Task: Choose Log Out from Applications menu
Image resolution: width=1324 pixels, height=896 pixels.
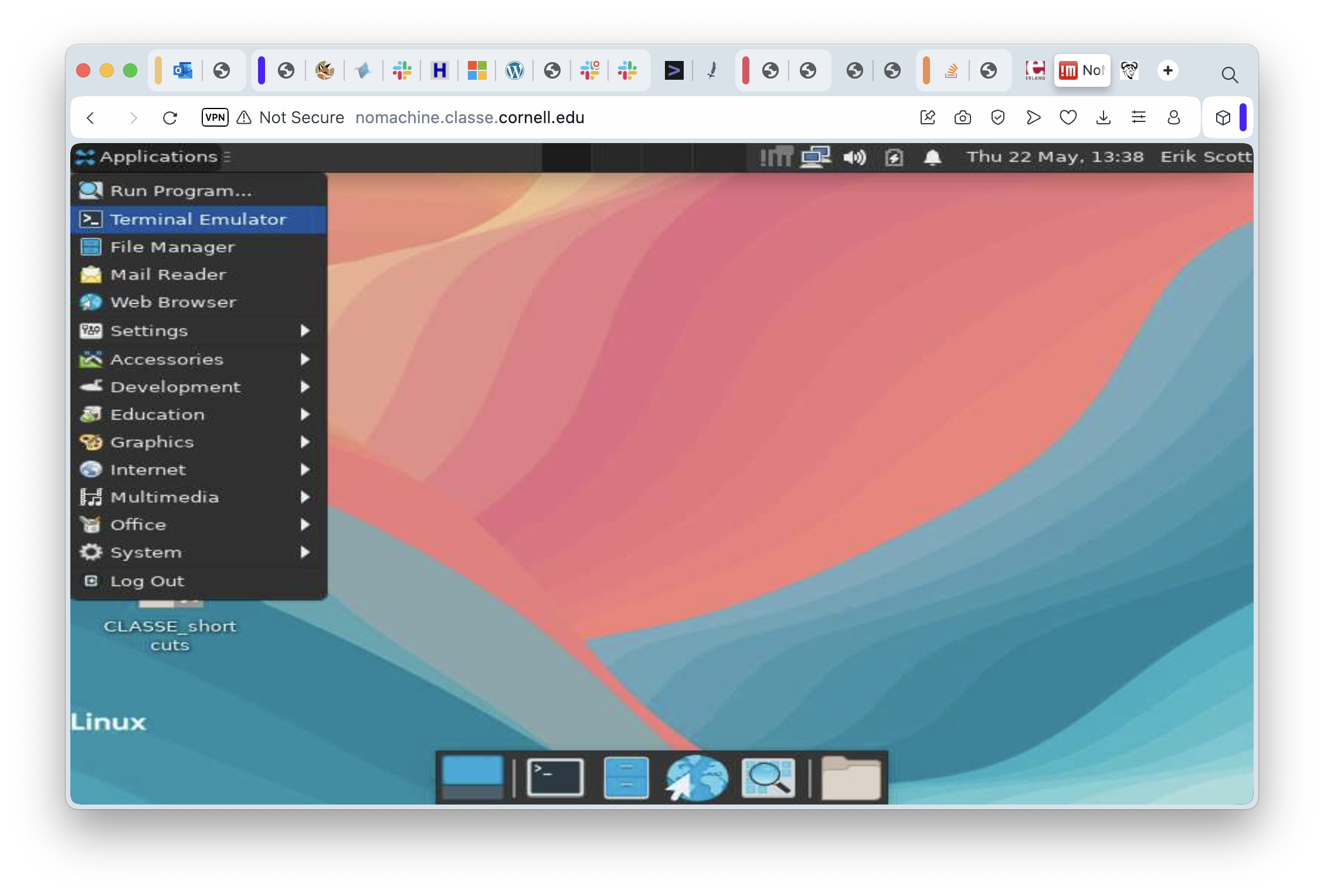Action: (147, 581)
